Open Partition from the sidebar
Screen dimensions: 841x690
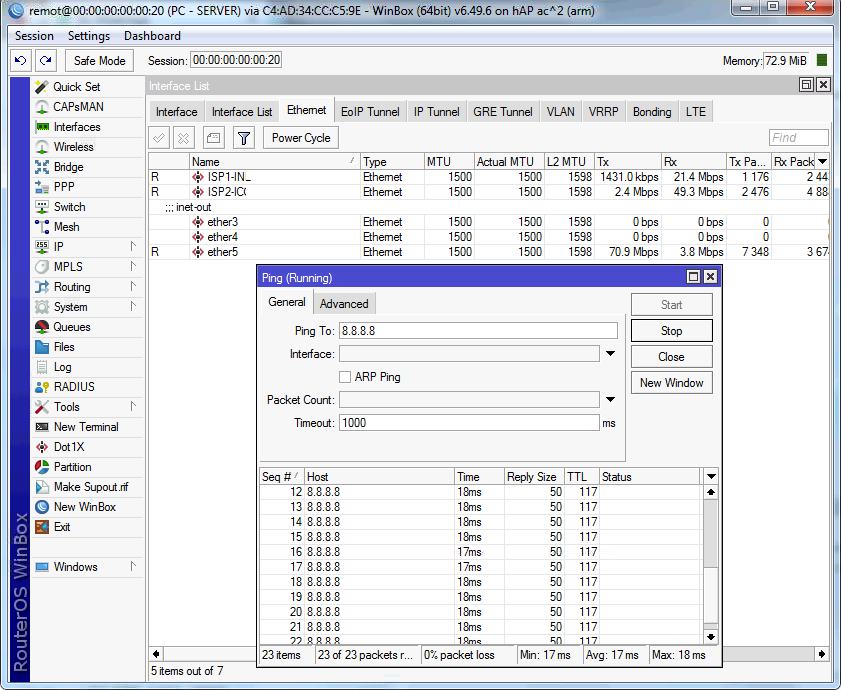72,467
